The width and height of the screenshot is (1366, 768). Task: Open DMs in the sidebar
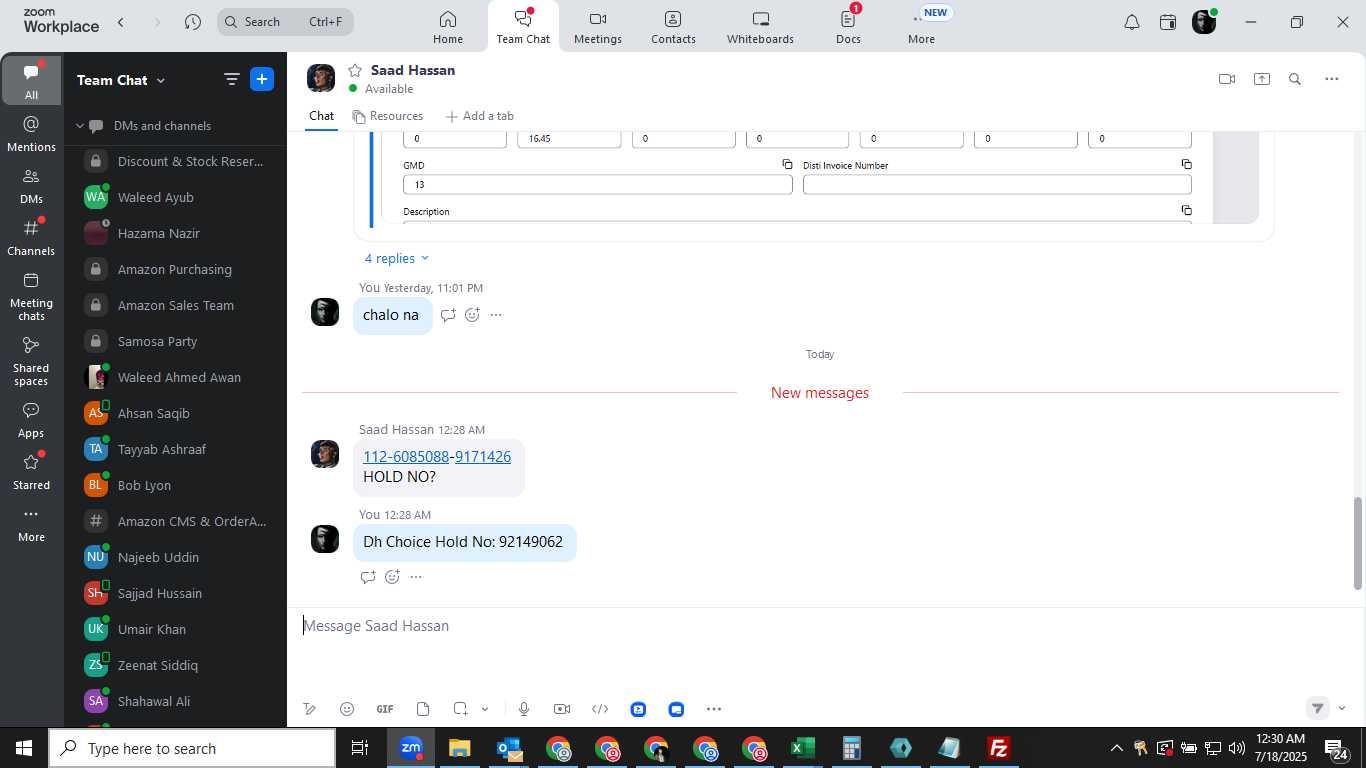31,185
